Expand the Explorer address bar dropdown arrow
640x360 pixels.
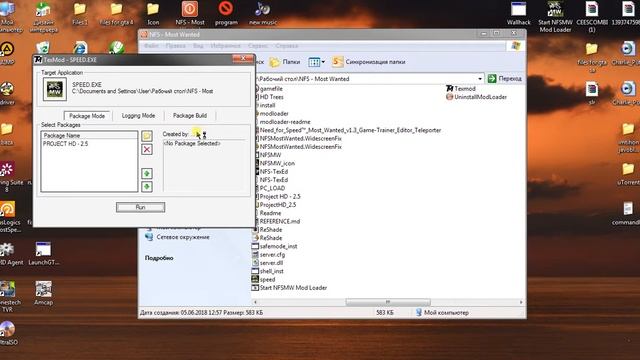coord(480,78)
